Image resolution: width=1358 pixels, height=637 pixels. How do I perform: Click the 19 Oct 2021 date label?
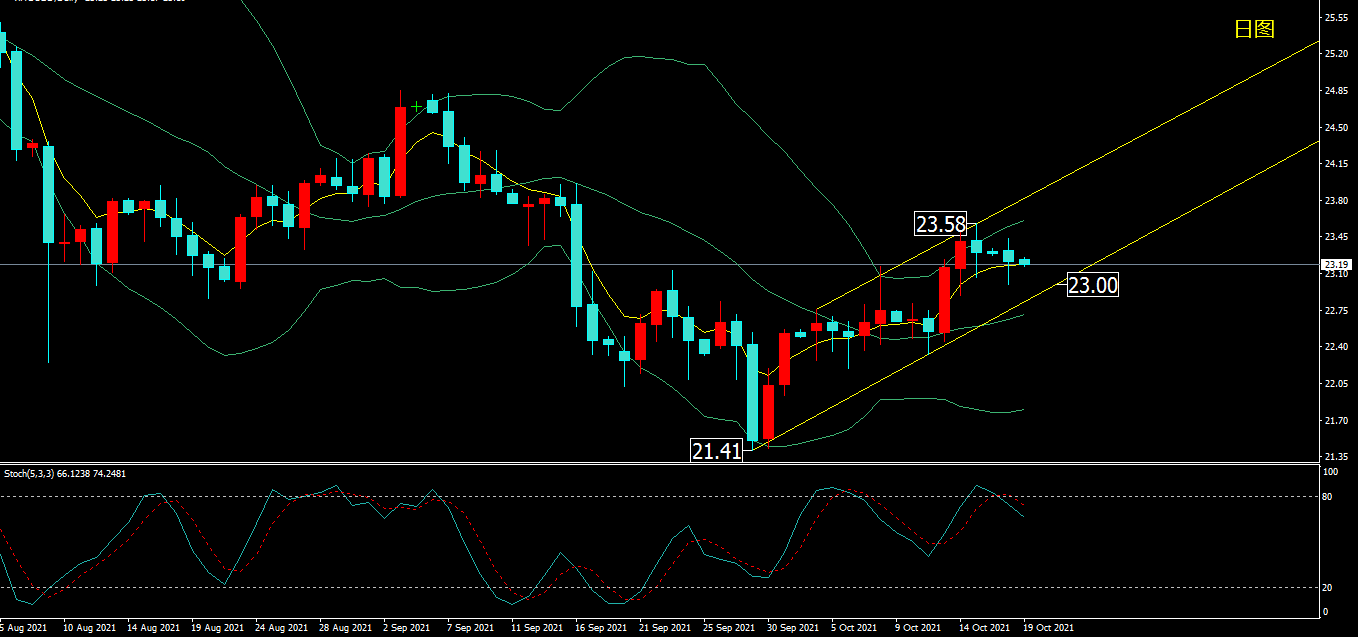coord(1050,628)
